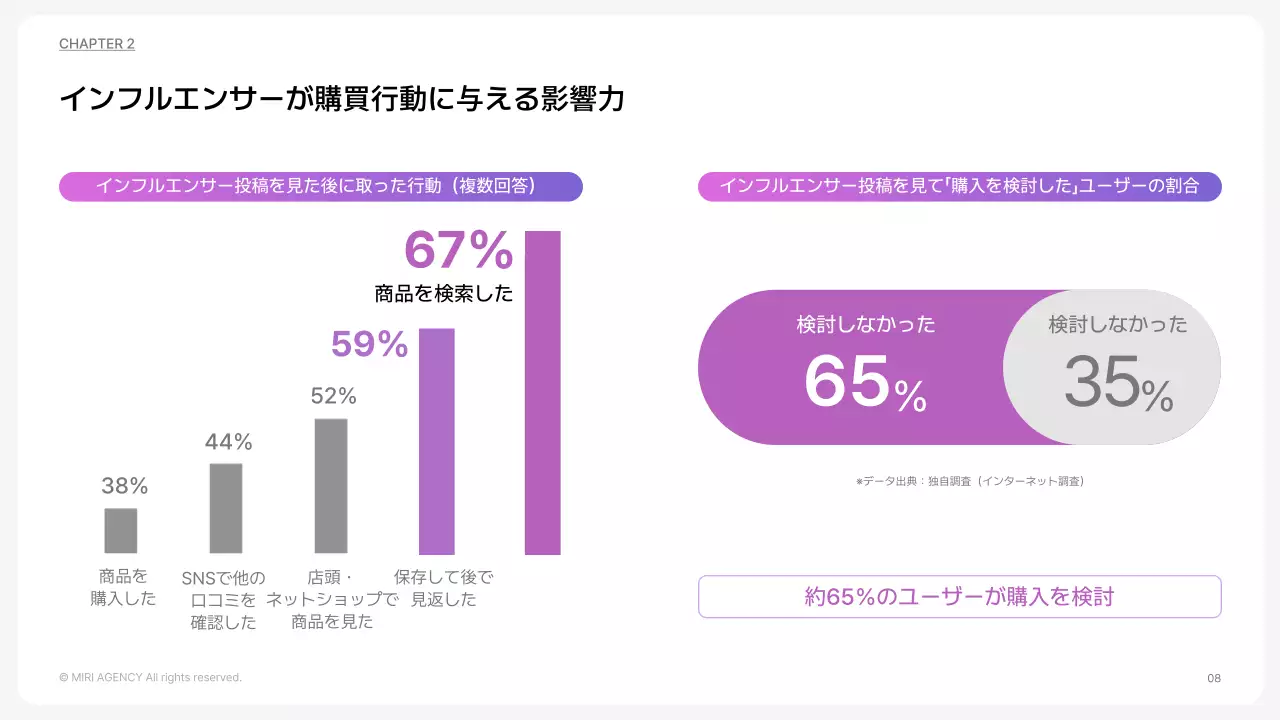
Task: Click the slide title インフルエンサーが購買行動に与える影響力
Action: (342, 99)
